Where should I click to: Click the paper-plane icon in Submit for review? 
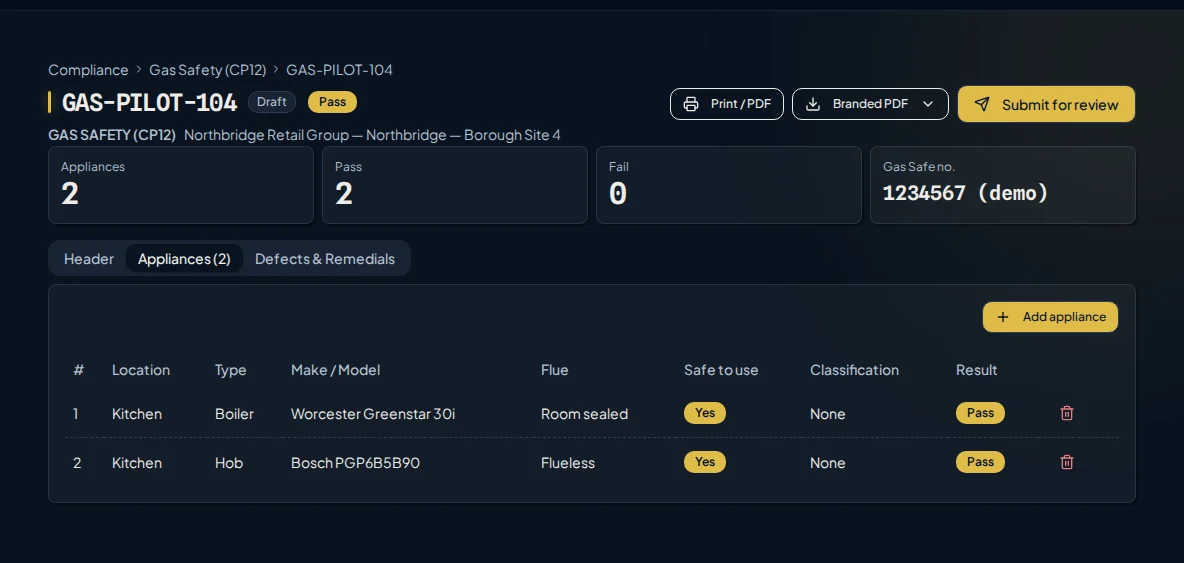click(982, 104)
